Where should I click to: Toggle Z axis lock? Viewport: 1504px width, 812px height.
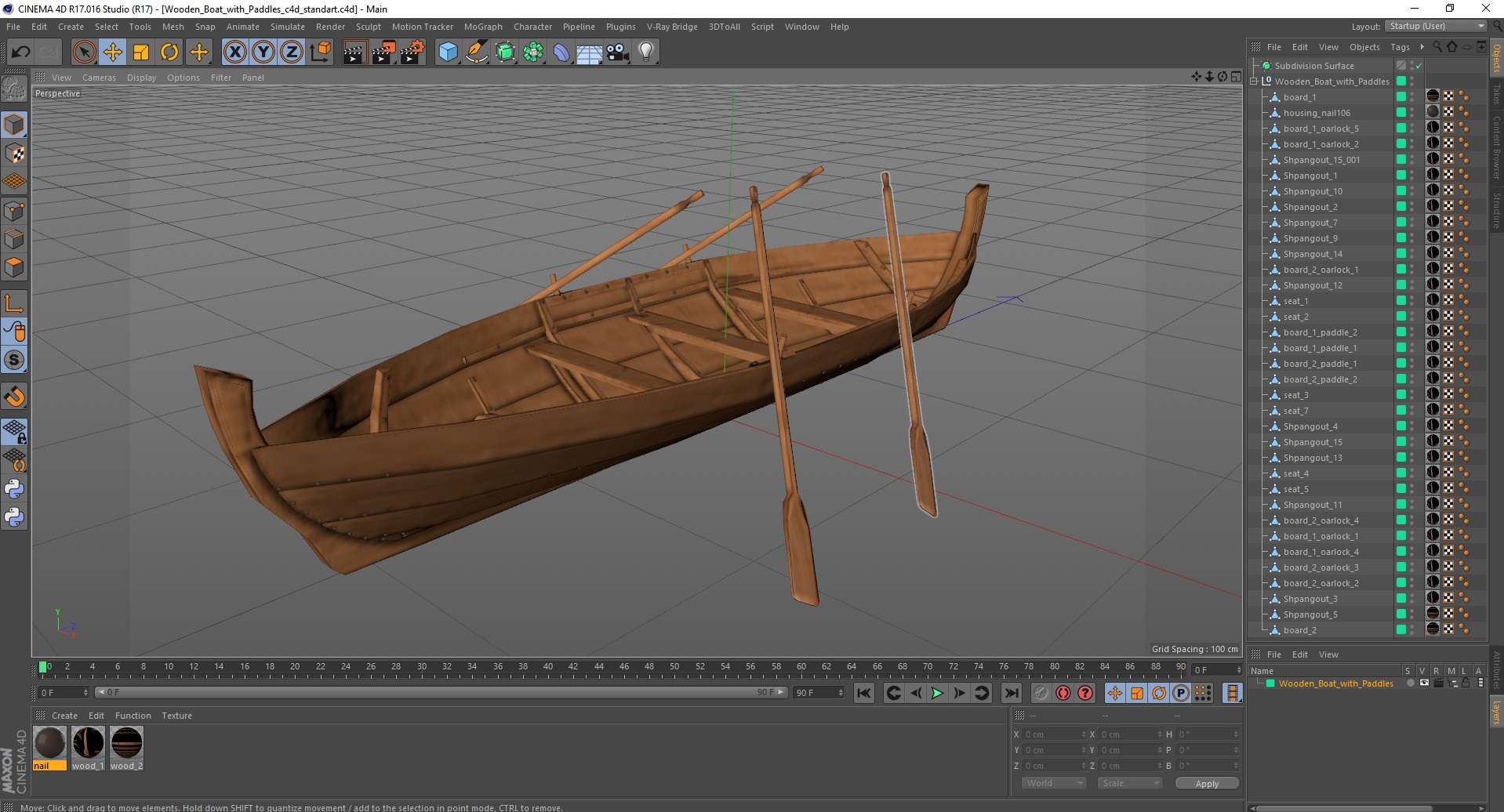pos(292,53)
